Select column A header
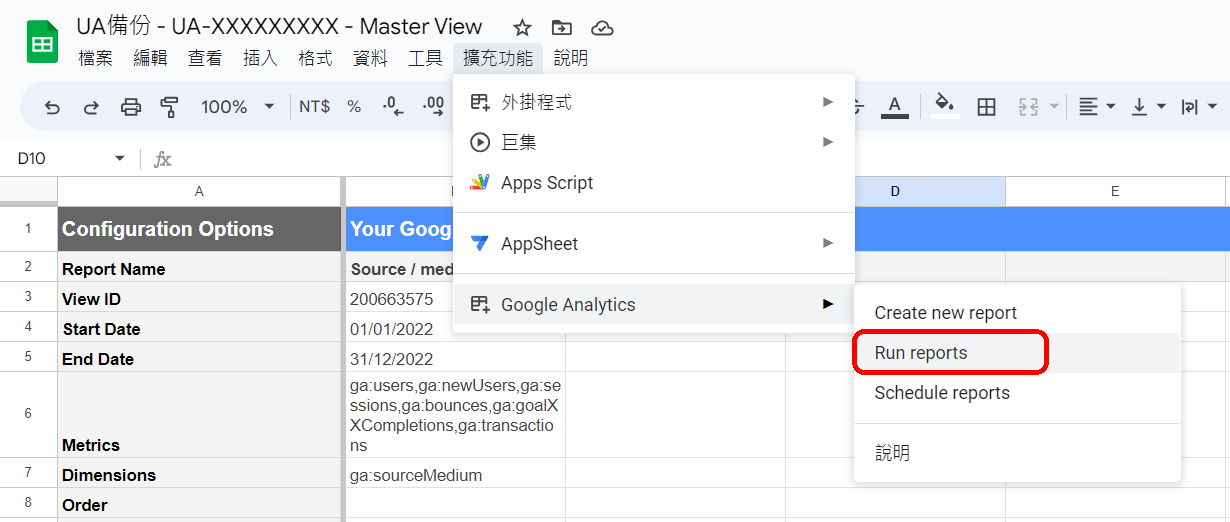 coord(199,191)
